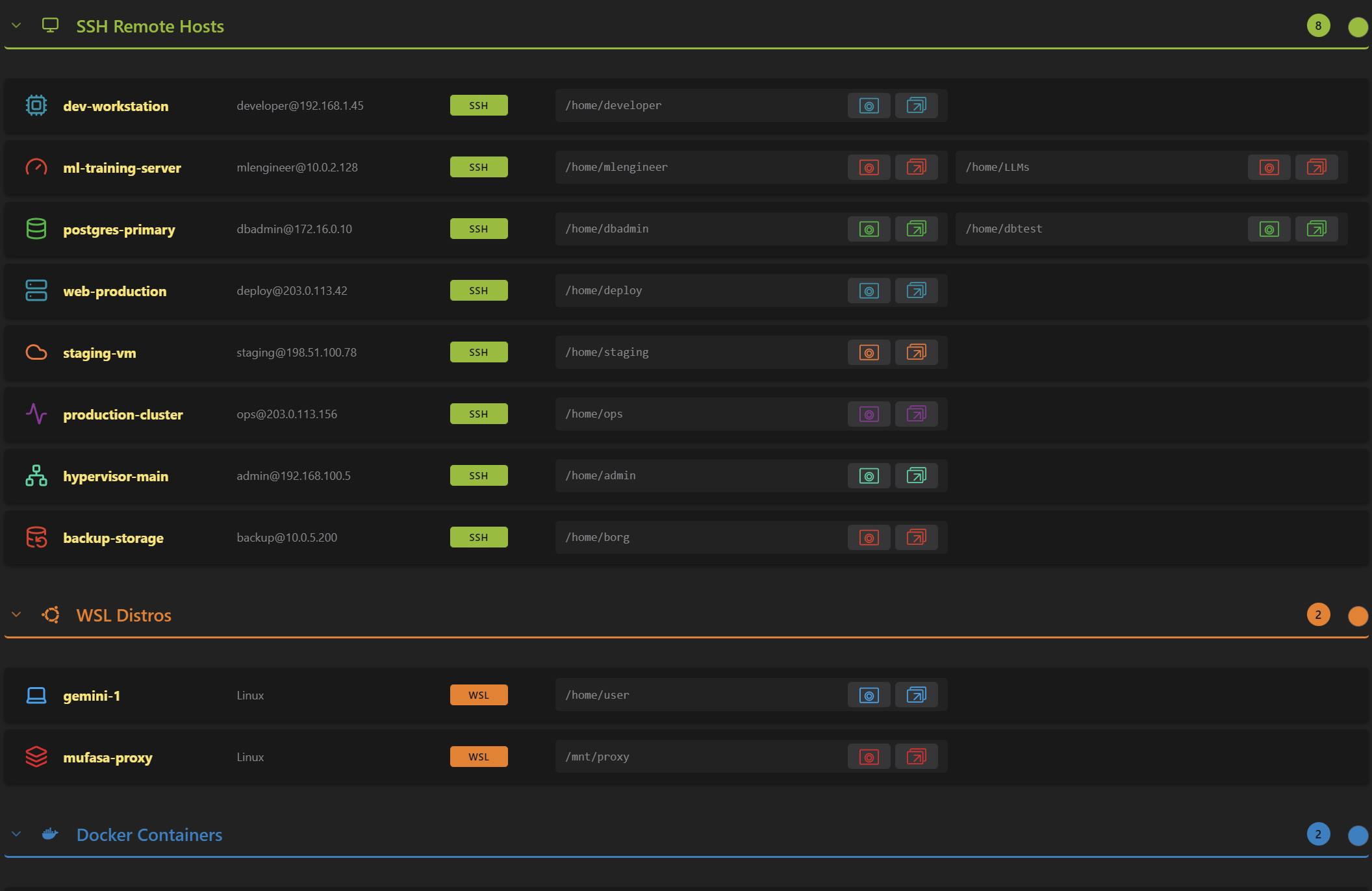Open /home/borg in new window icon
The width and height of the screenshot is (1372, 891).
click(916, 538)
